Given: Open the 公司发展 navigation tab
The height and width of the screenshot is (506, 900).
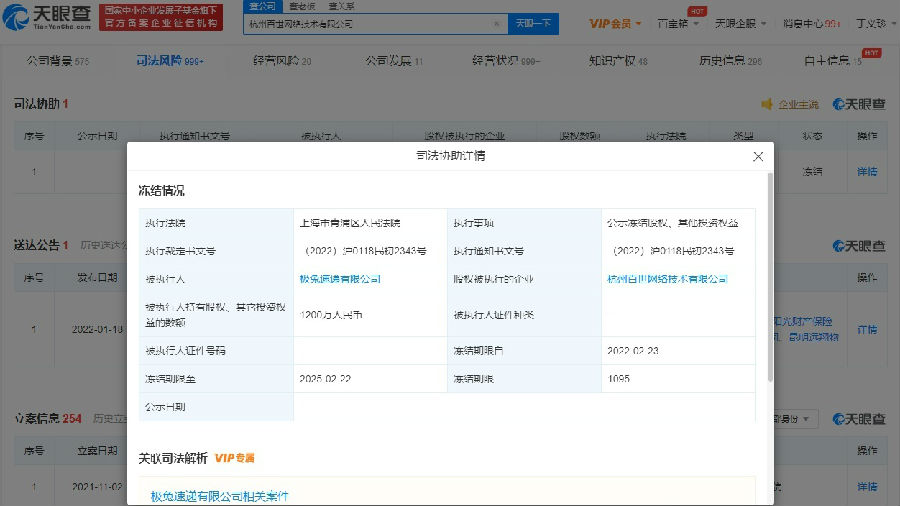Looking at the screenshot, I should coord(394,60).
